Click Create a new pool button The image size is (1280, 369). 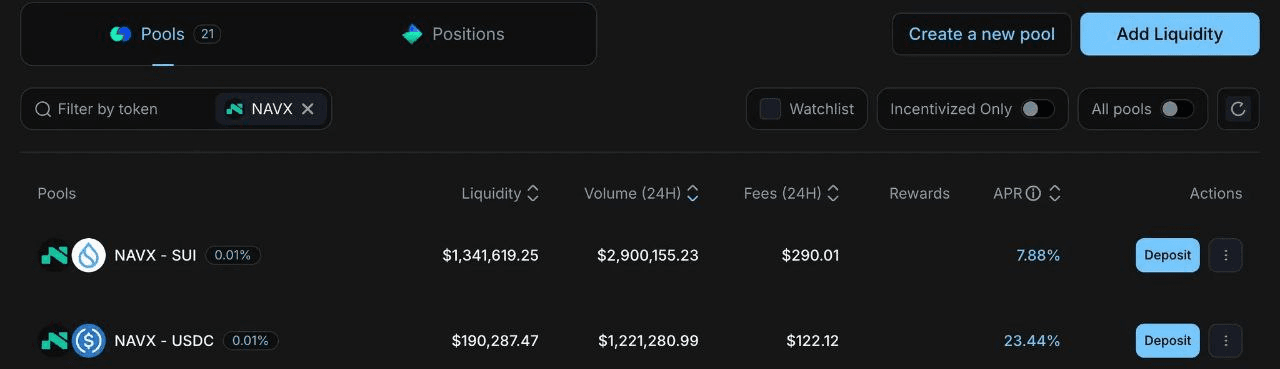click(x=981, y=34)
